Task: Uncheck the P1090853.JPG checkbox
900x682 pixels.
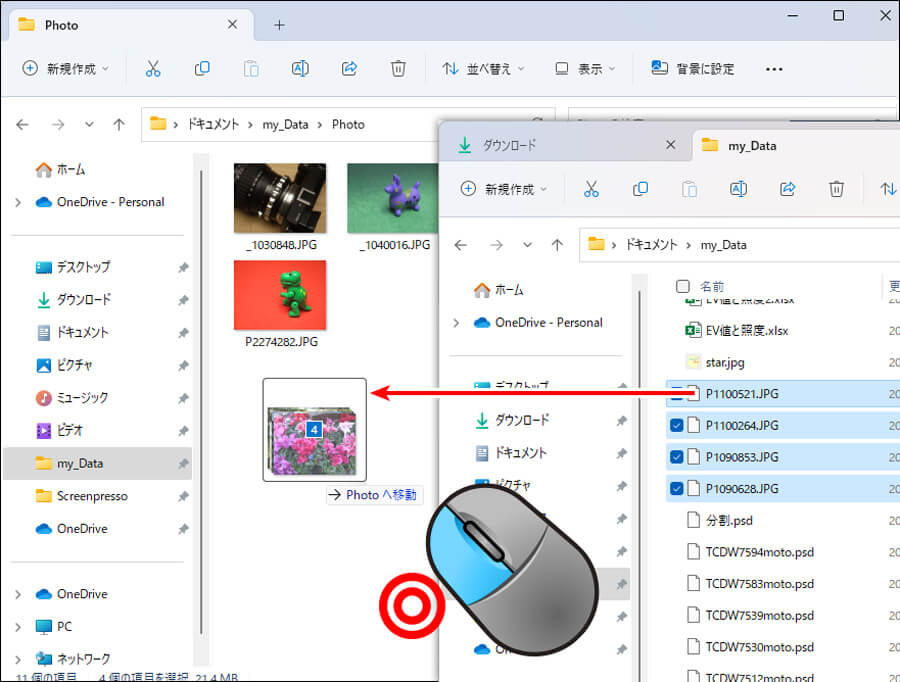Action: coord(678,457)
